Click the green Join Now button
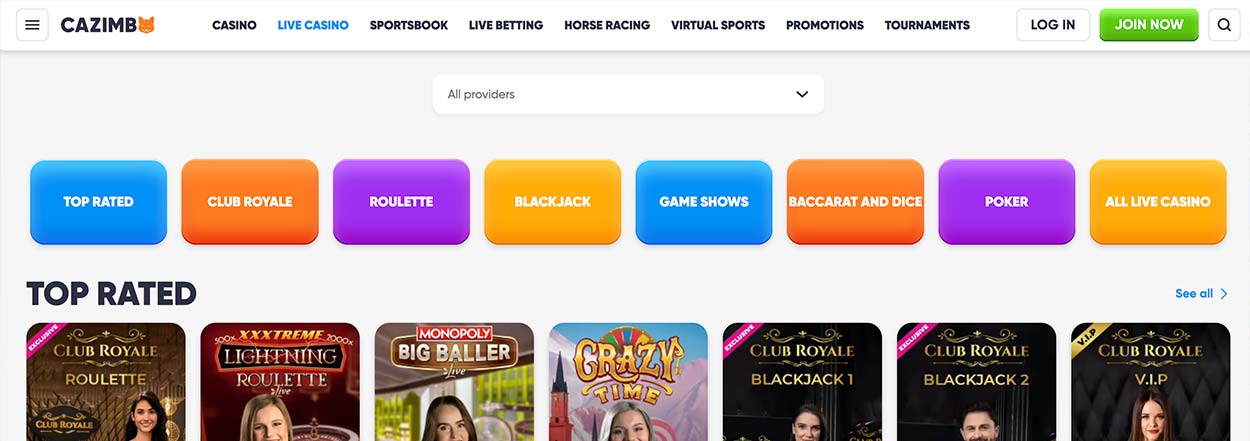Screen dimensions: 1250x441 (x=1149, y=24)
